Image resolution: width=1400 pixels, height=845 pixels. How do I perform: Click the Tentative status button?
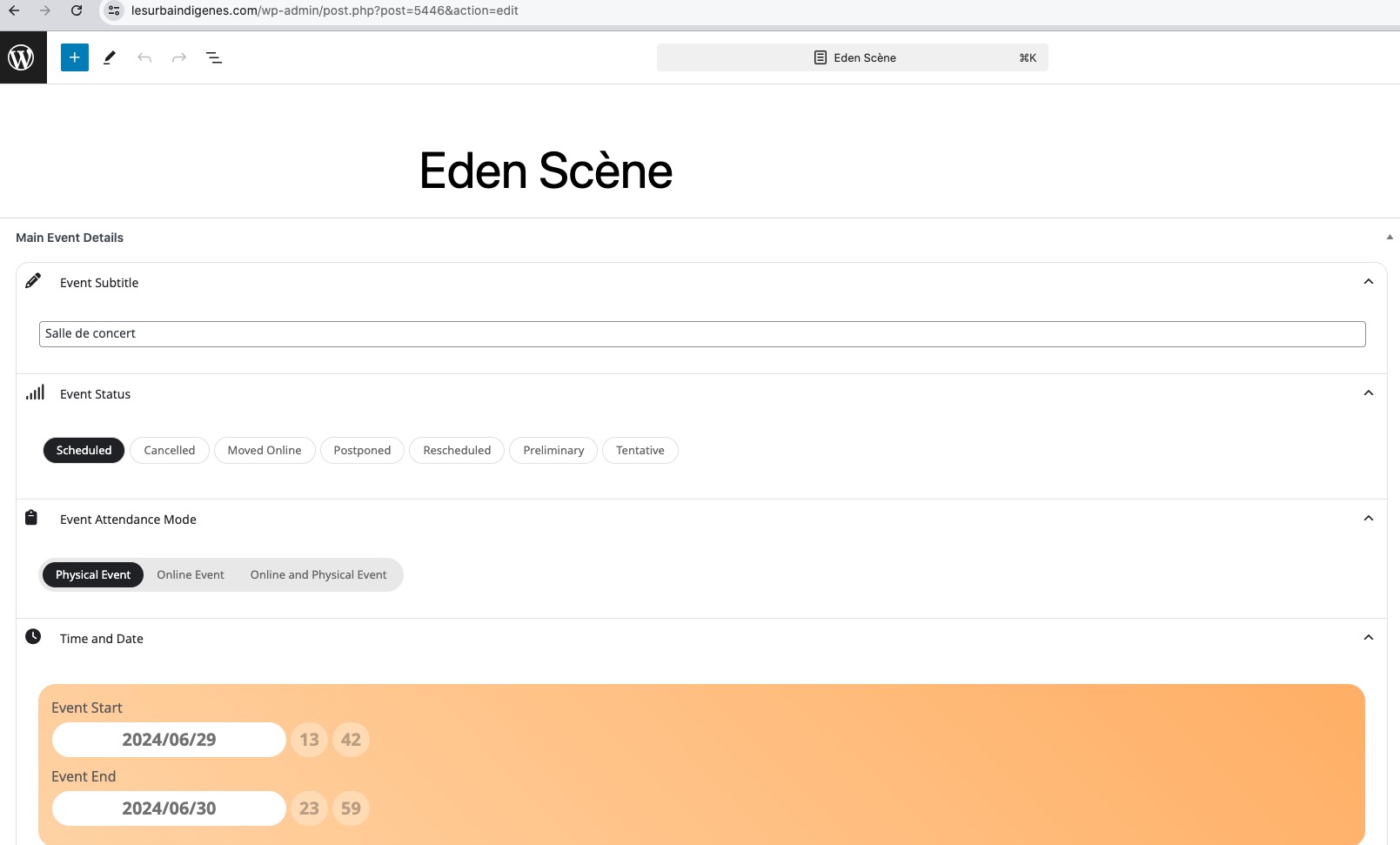coord(640,450)
